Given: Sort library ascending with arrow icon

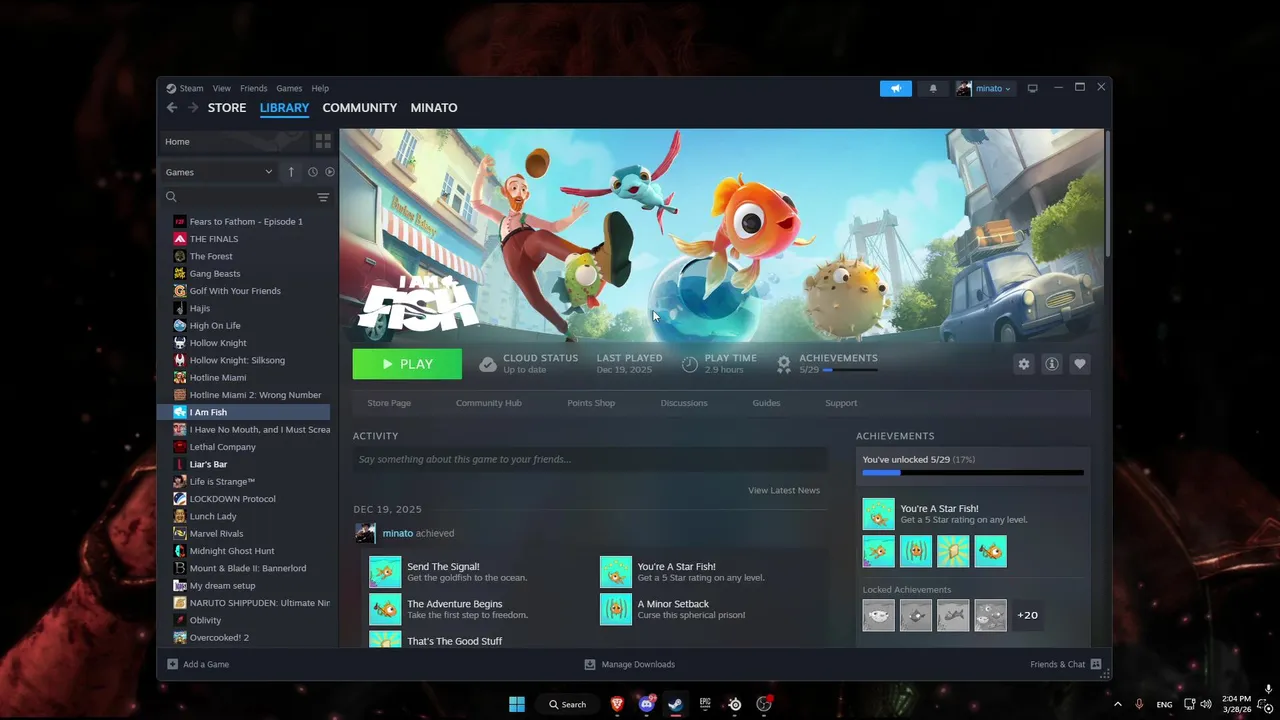Looking at the screenshot, I should [291, 172].
